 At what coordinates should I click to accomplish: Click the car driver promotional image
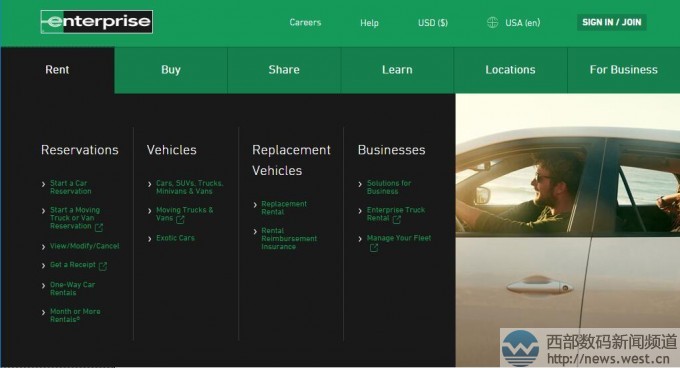(x=568, y=230)
